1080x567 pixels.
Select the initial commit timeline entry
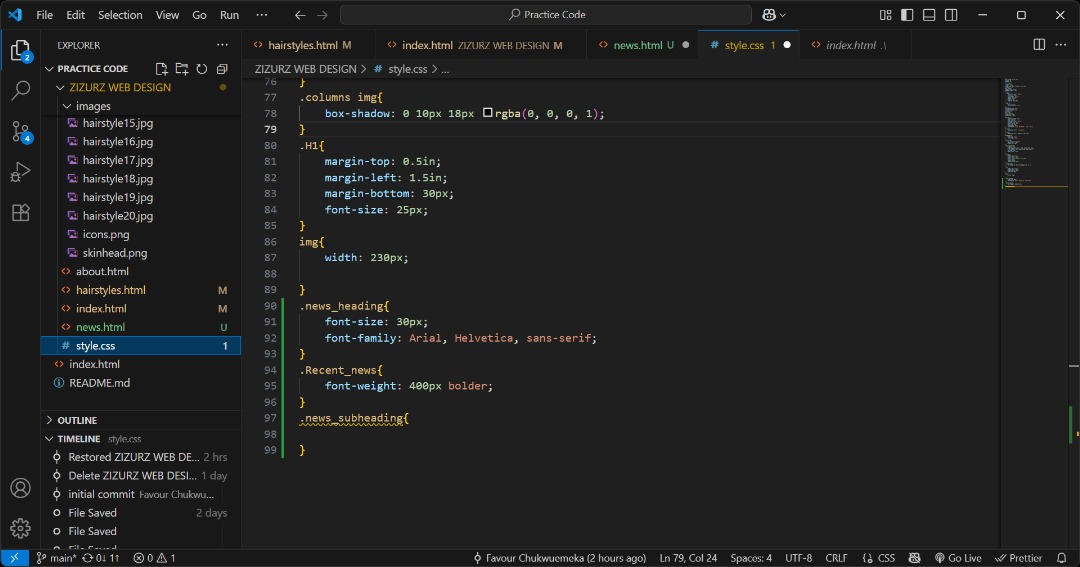141,495
